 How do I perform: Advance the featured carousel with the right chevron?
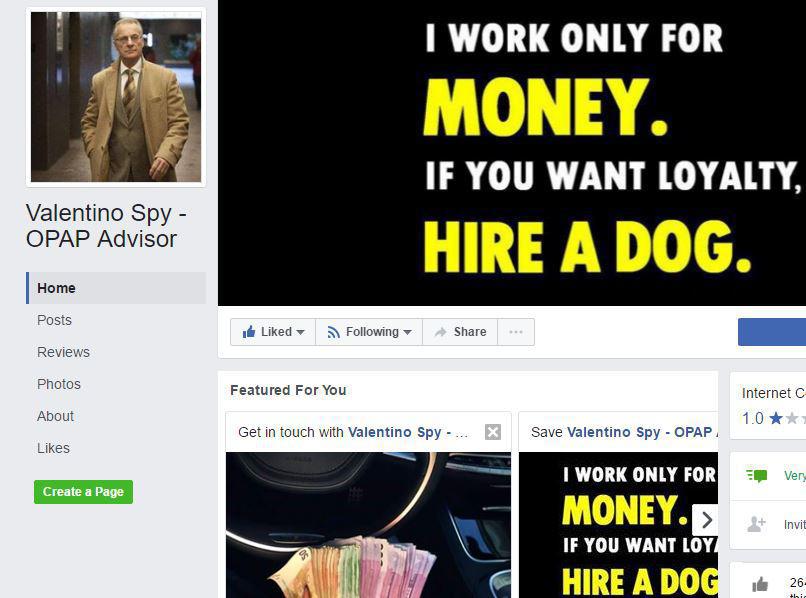click(706, 520)
